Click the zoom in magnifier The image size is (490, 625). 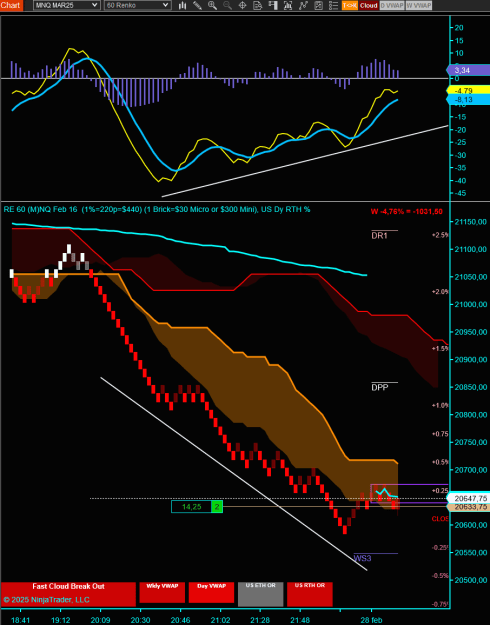[x=212, y=5]
